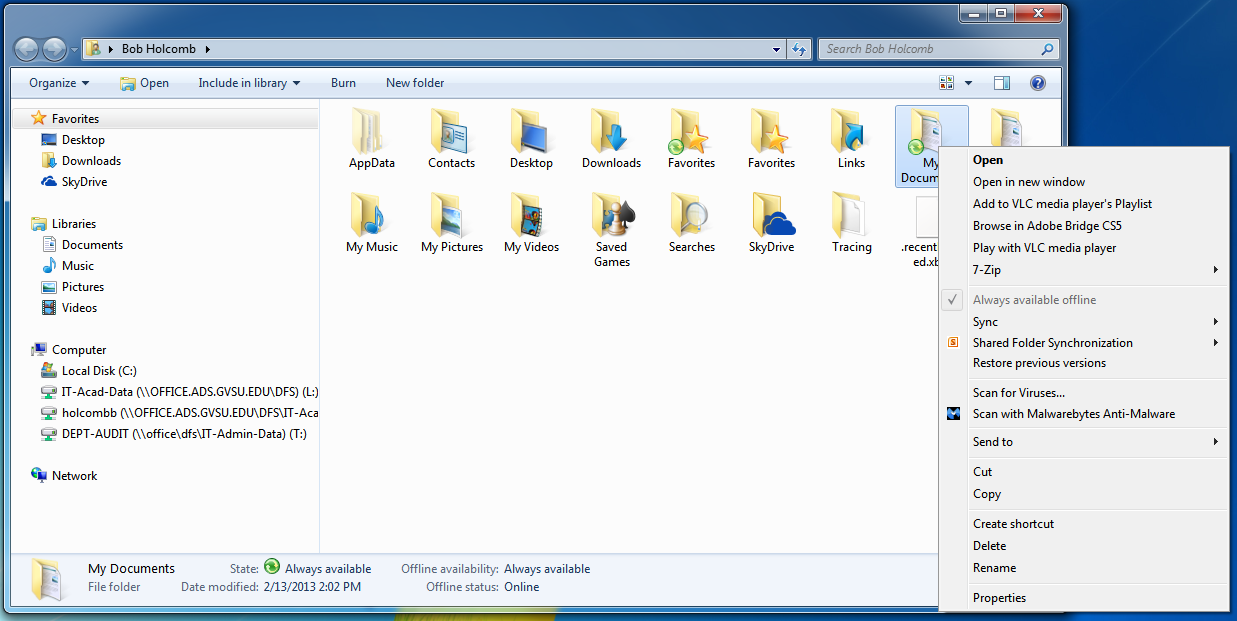The width and height of the screenshot is (1237, 621).
Task: Toggle Always available offline option
Action: click(x=1034, y=300)
